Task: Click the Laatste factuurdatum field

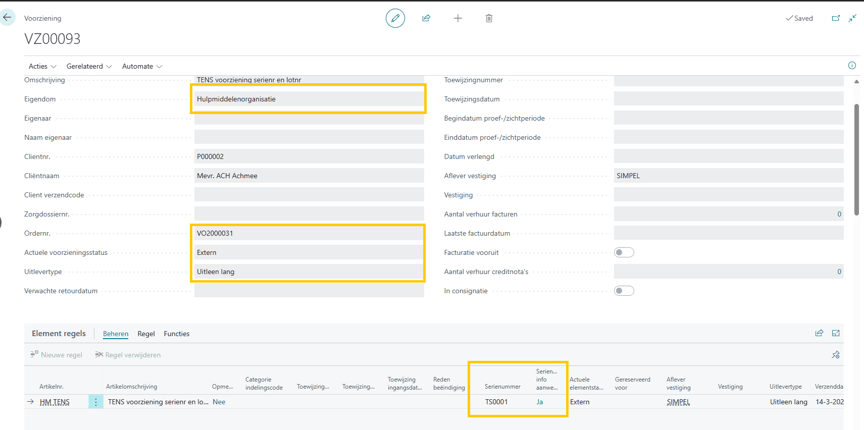Action: tap(728, 233)
